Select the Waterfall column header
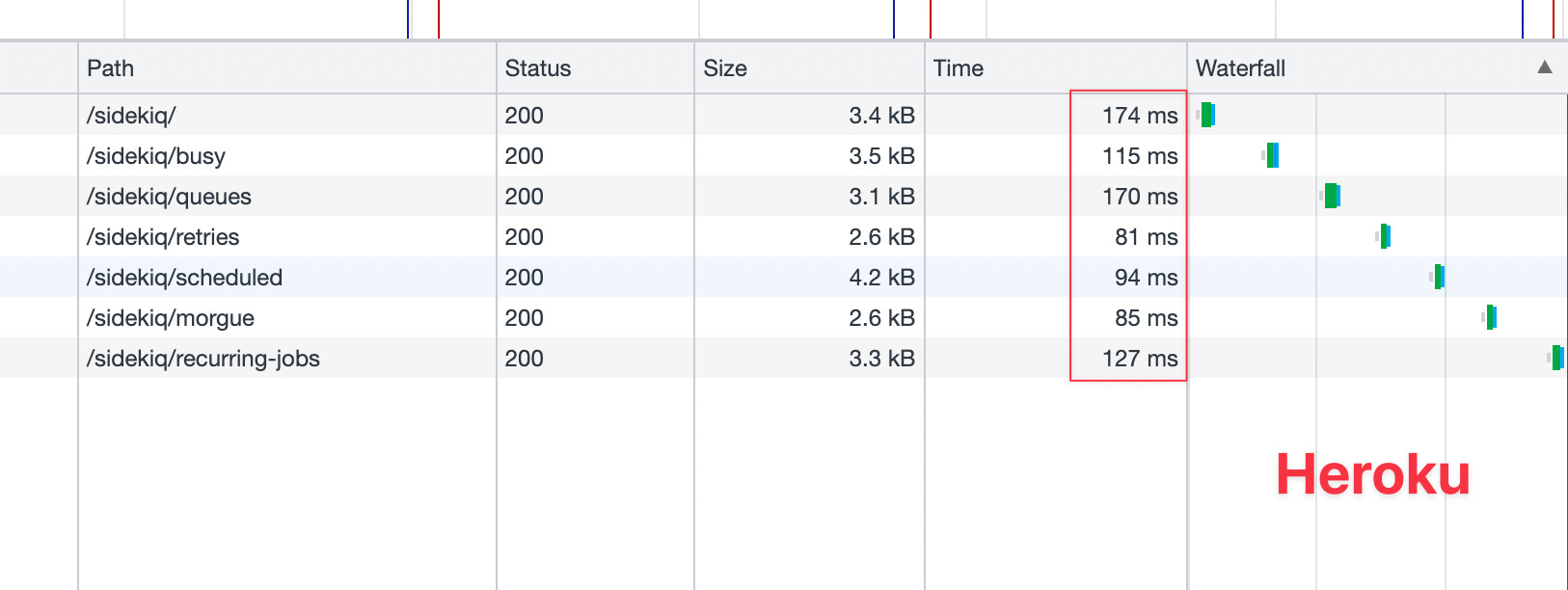 point(1240,68)
